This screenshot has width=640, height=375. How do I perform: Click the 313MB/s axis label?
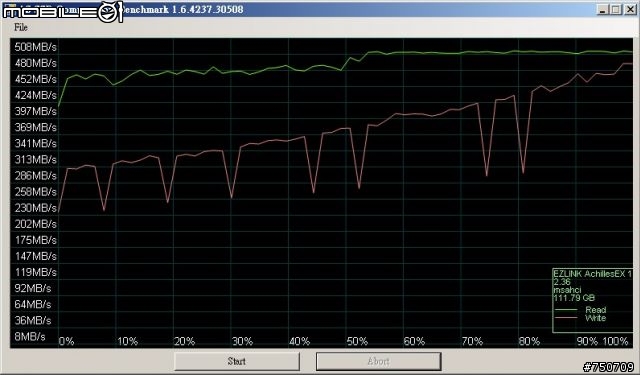point(36,159)
